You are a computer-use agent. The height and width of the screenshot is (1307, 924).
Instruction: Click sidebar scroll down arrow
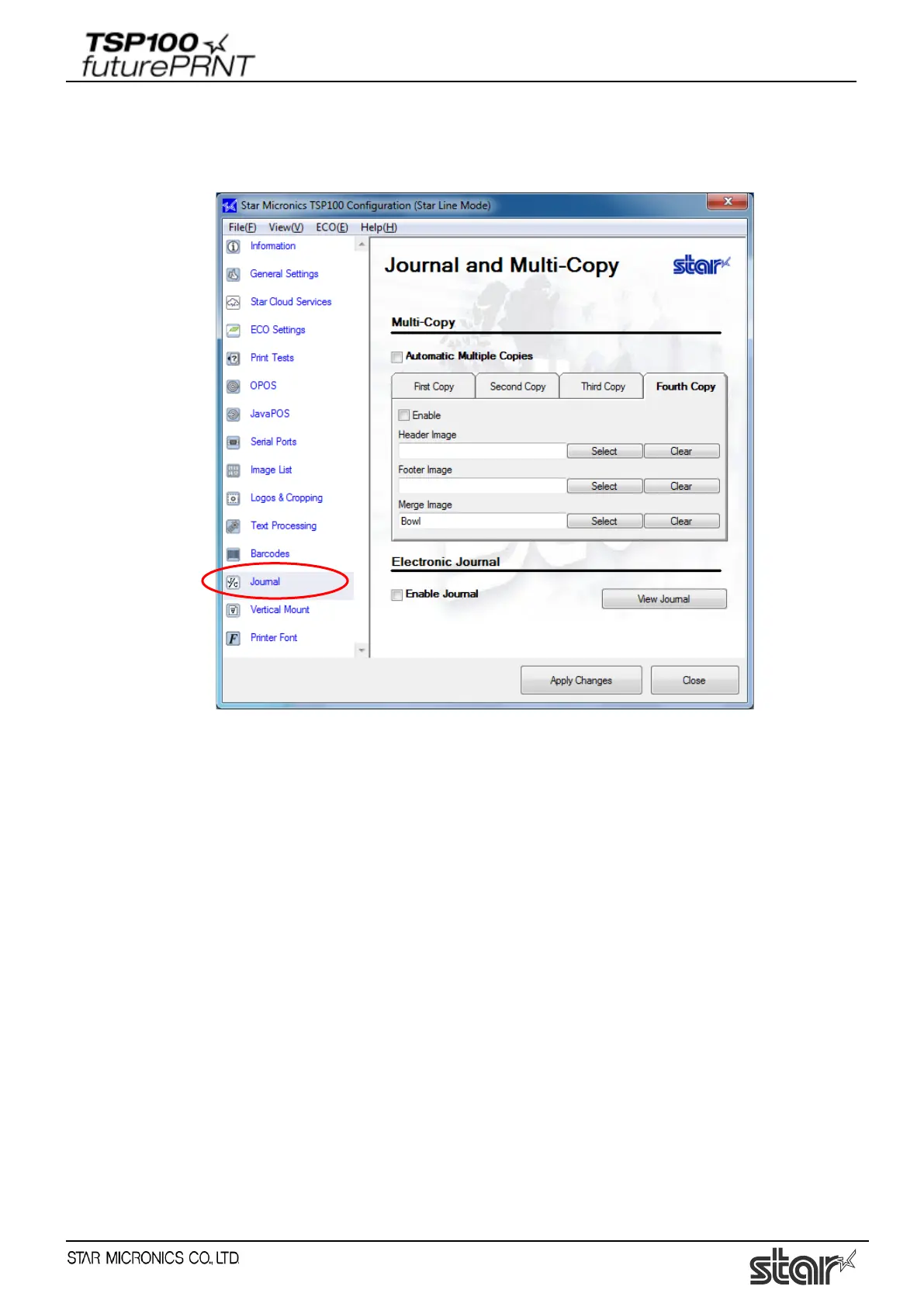[x=362, y=650]
